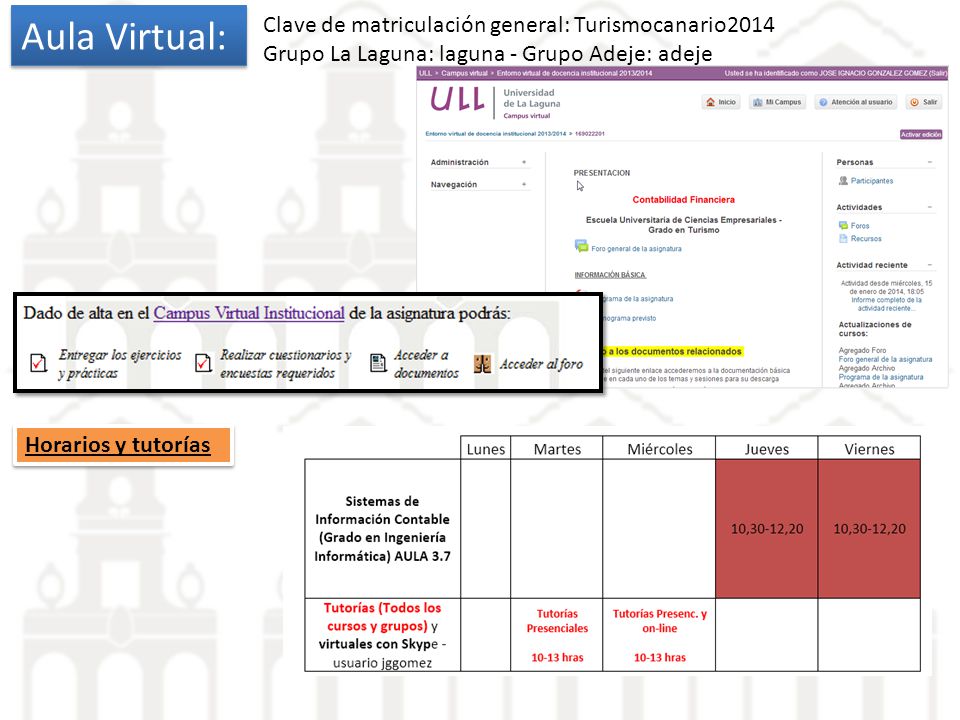Click Tutorías Presenc. y on-line cell
The image size is (960, 720).
[659, 635]
